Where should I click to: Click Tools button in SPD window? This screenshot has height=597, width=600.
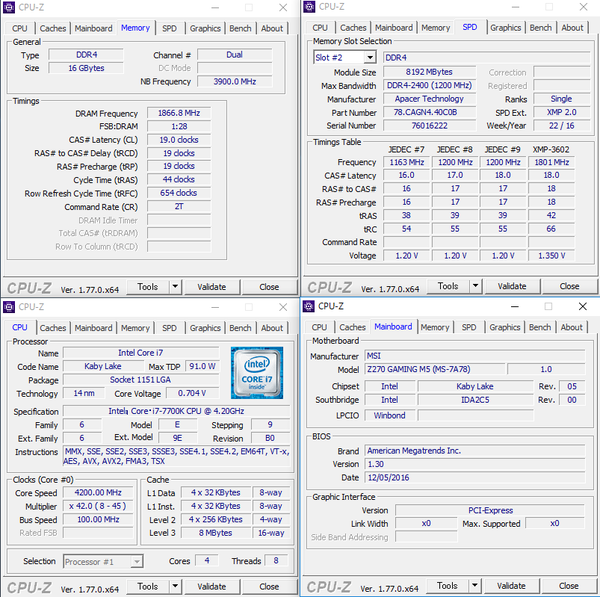[x=448, y=286]
